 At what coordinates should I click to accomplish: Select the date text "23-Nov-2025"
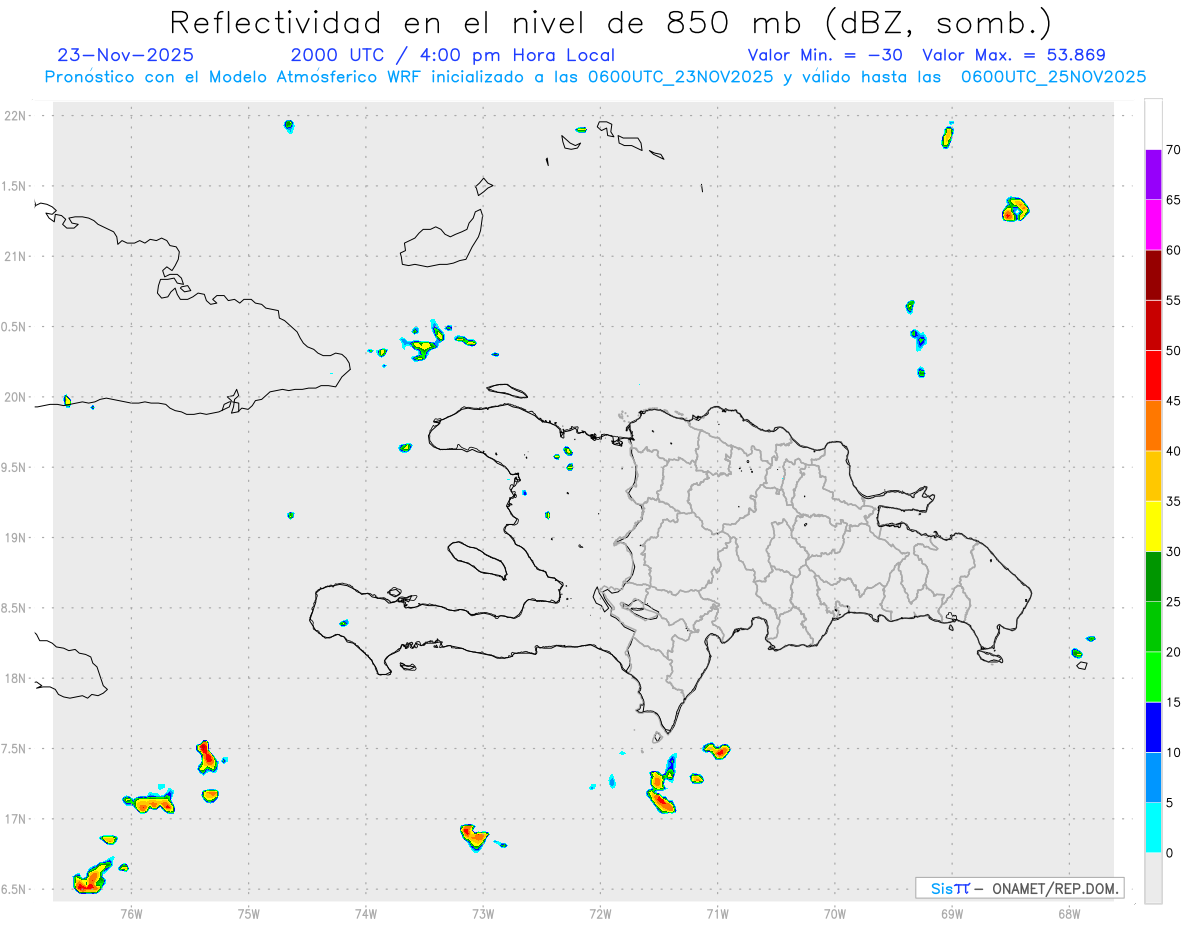(x=126, y=55)
